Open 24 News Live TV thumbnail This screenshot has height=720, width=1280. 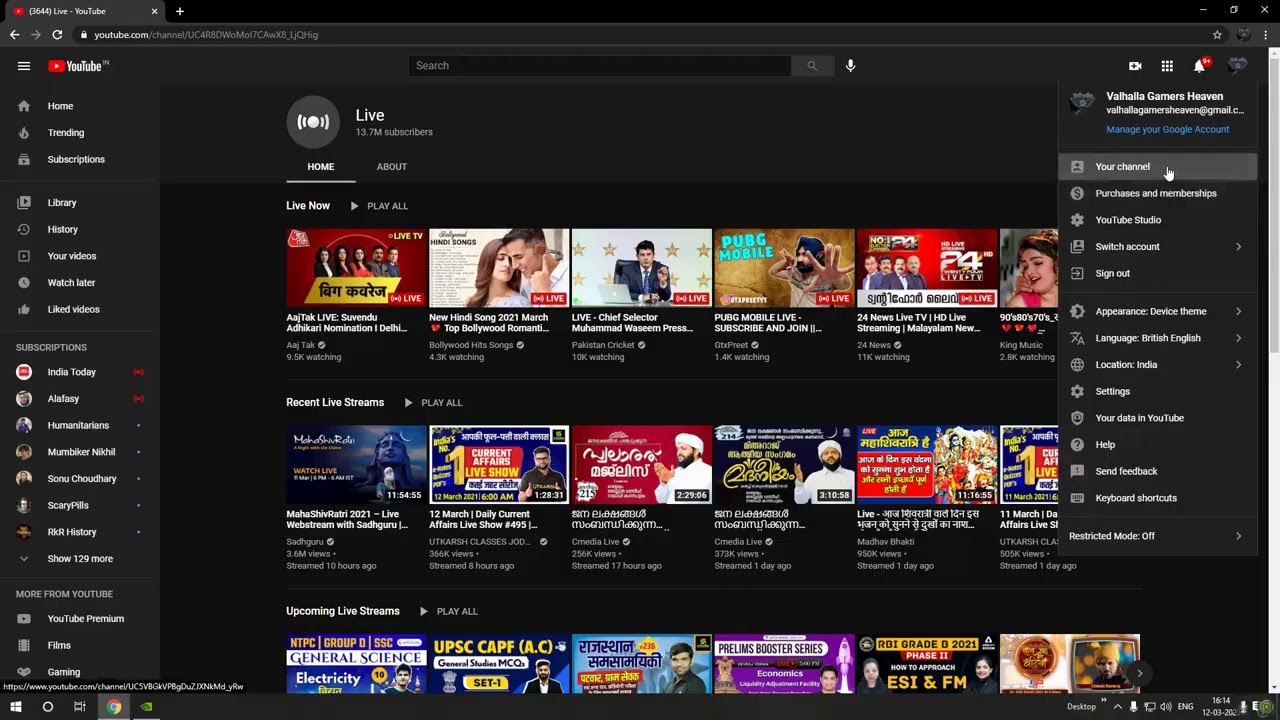pos(927,268)
